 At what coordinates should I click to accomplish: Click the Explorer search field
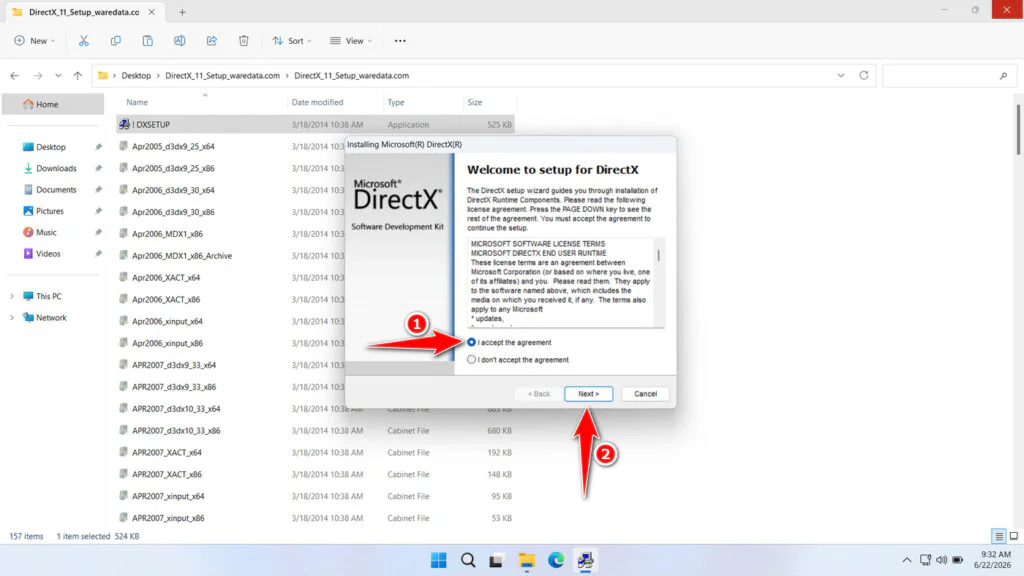(948, 76)
